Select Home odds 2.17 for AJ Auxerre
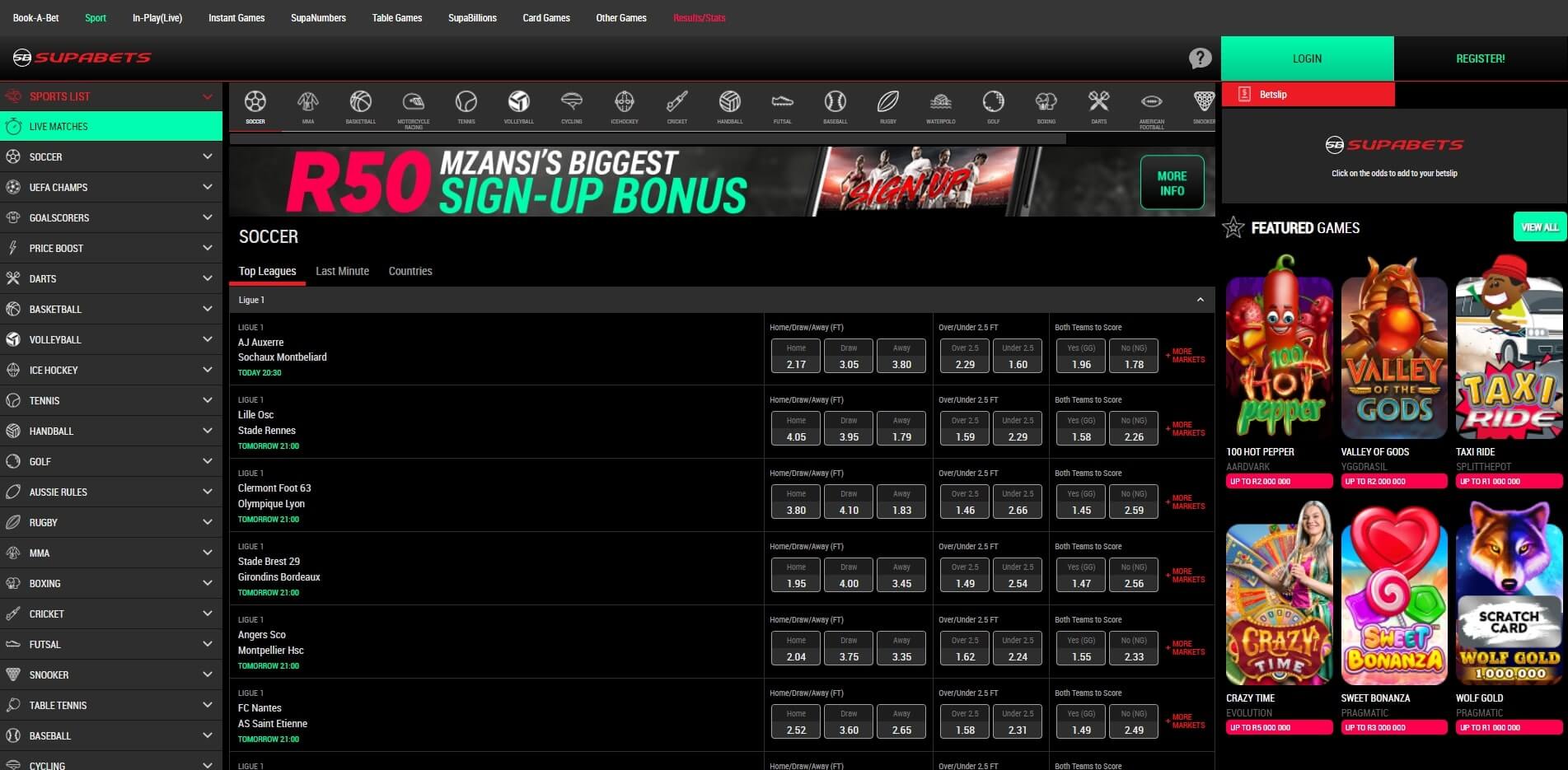The image size is (1568, 770). 796,357
